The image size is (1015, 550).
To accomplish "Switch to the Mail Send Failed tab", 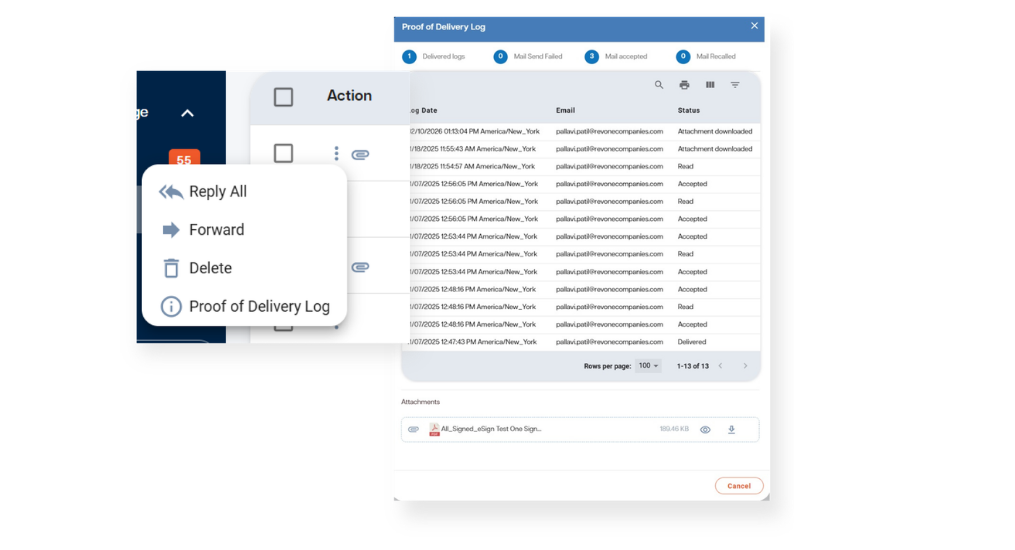I will 528,56.
